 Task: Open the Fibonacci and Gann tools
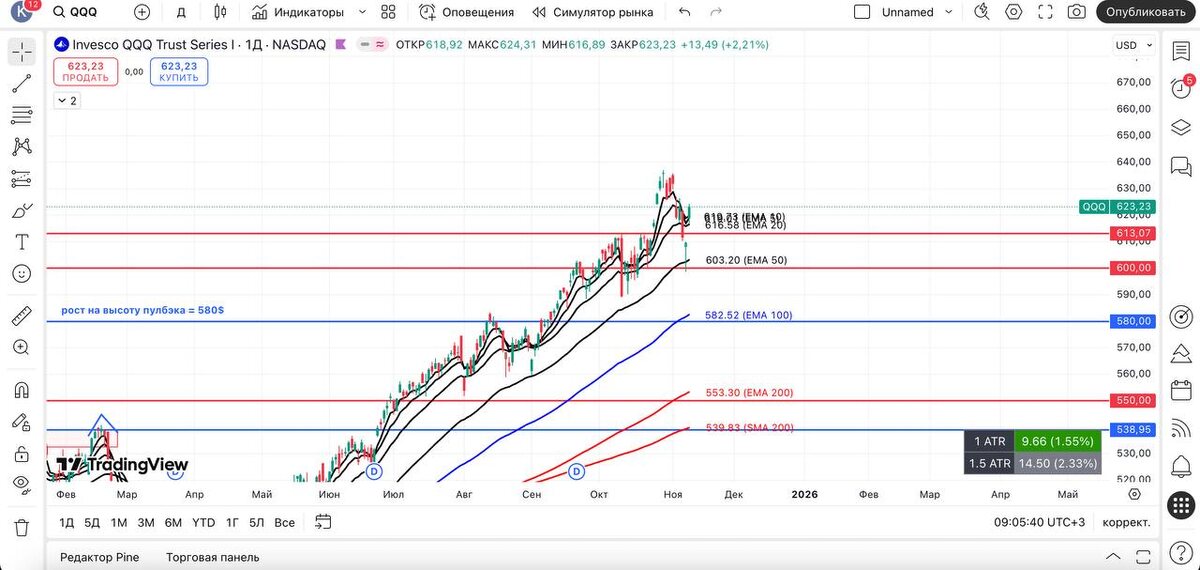click(x=21, y=115)
